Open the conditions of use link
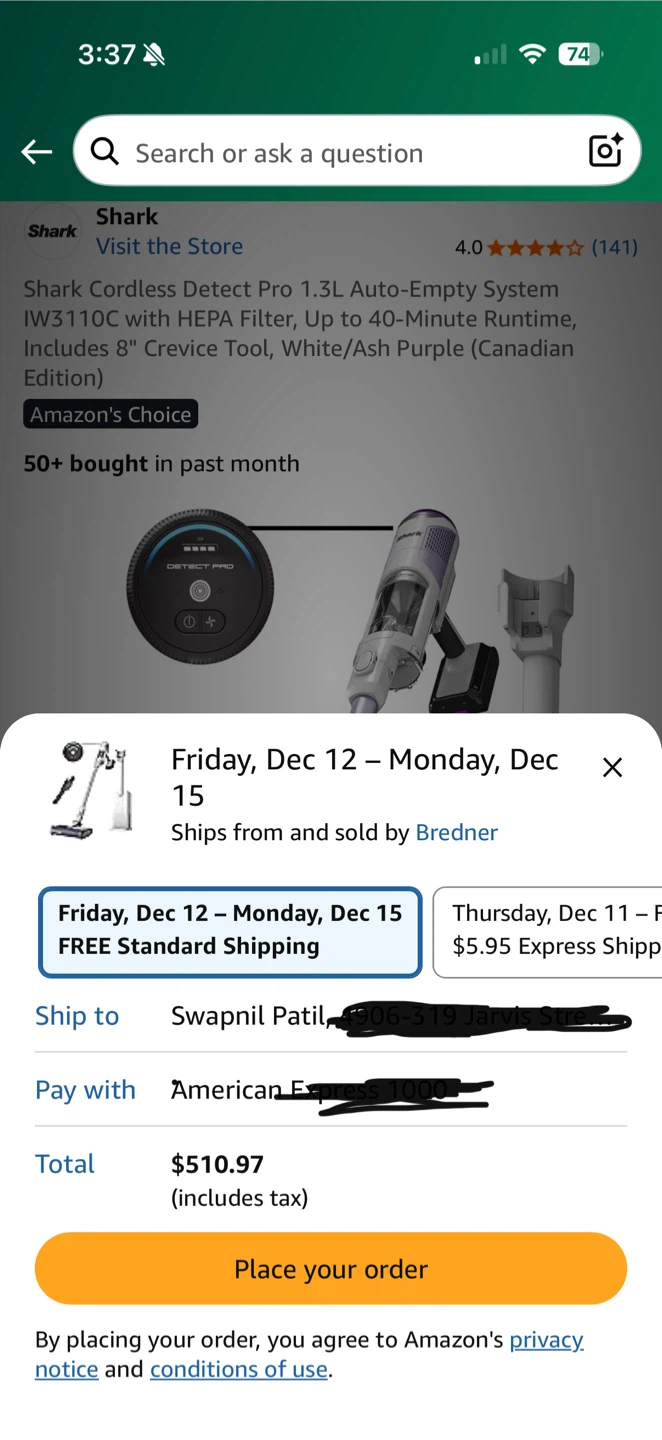The width and height of the screenshot is (662, 1440). click(x=239, y=1369)
